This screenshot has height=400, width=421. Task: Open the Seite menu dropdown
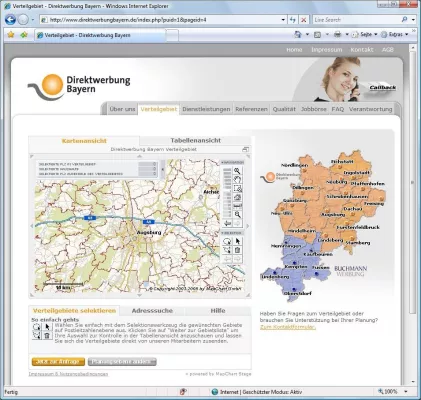point(365,34)
